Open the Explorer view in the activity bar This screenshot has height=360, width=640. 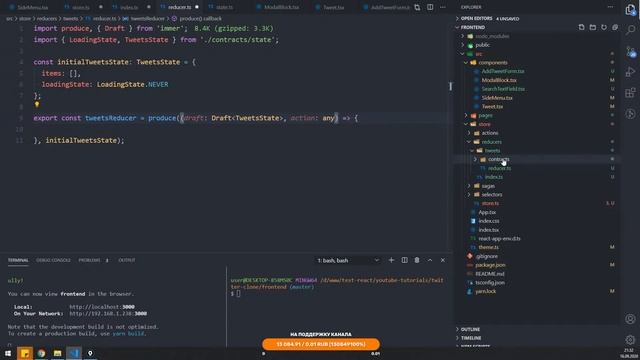click(630, 9)
